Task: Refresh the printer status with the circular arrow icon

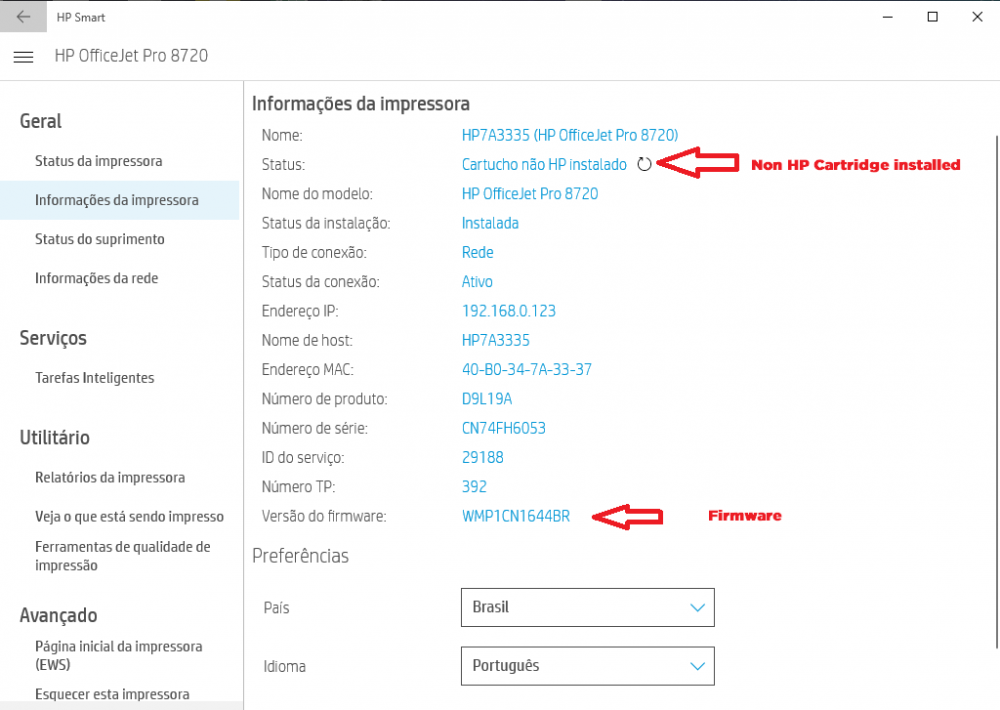Action: (x=644, y=165)
